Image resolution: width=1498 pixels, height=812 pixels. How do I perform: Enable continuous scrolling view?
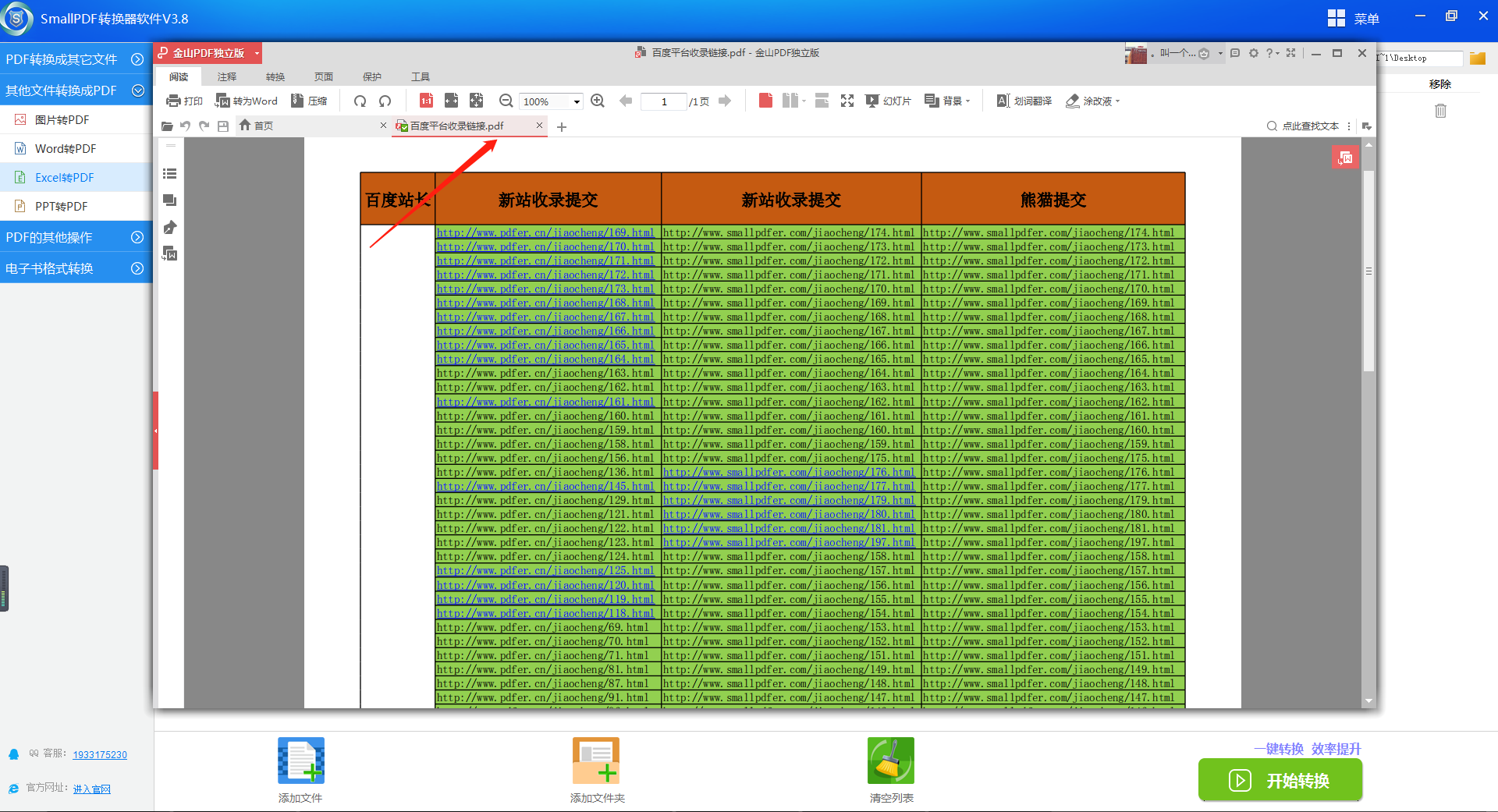pyautogui.click(x=822, y=101)
